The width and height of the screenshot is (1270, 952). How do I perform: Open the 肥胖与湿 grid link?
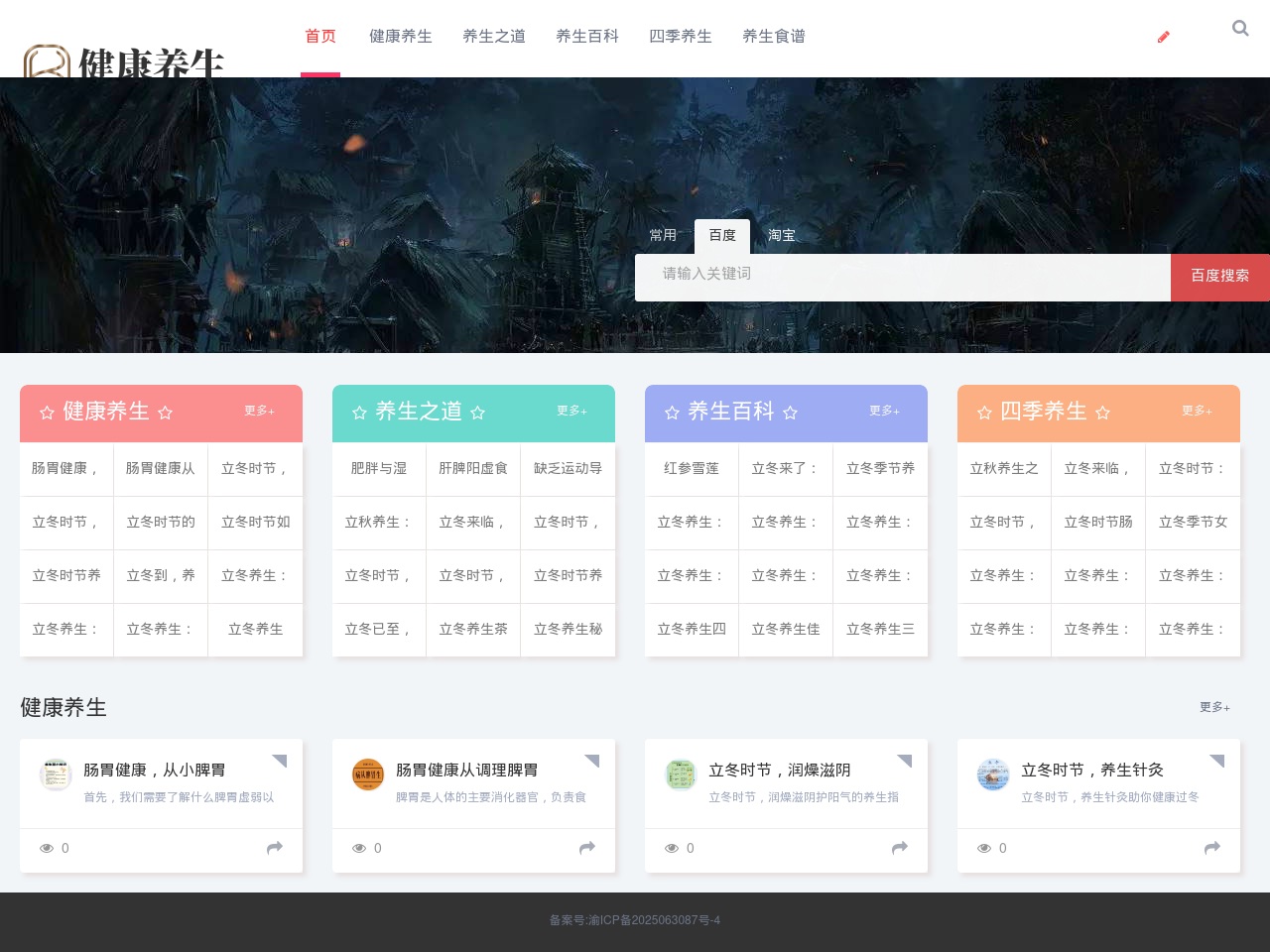coord(379,468)
